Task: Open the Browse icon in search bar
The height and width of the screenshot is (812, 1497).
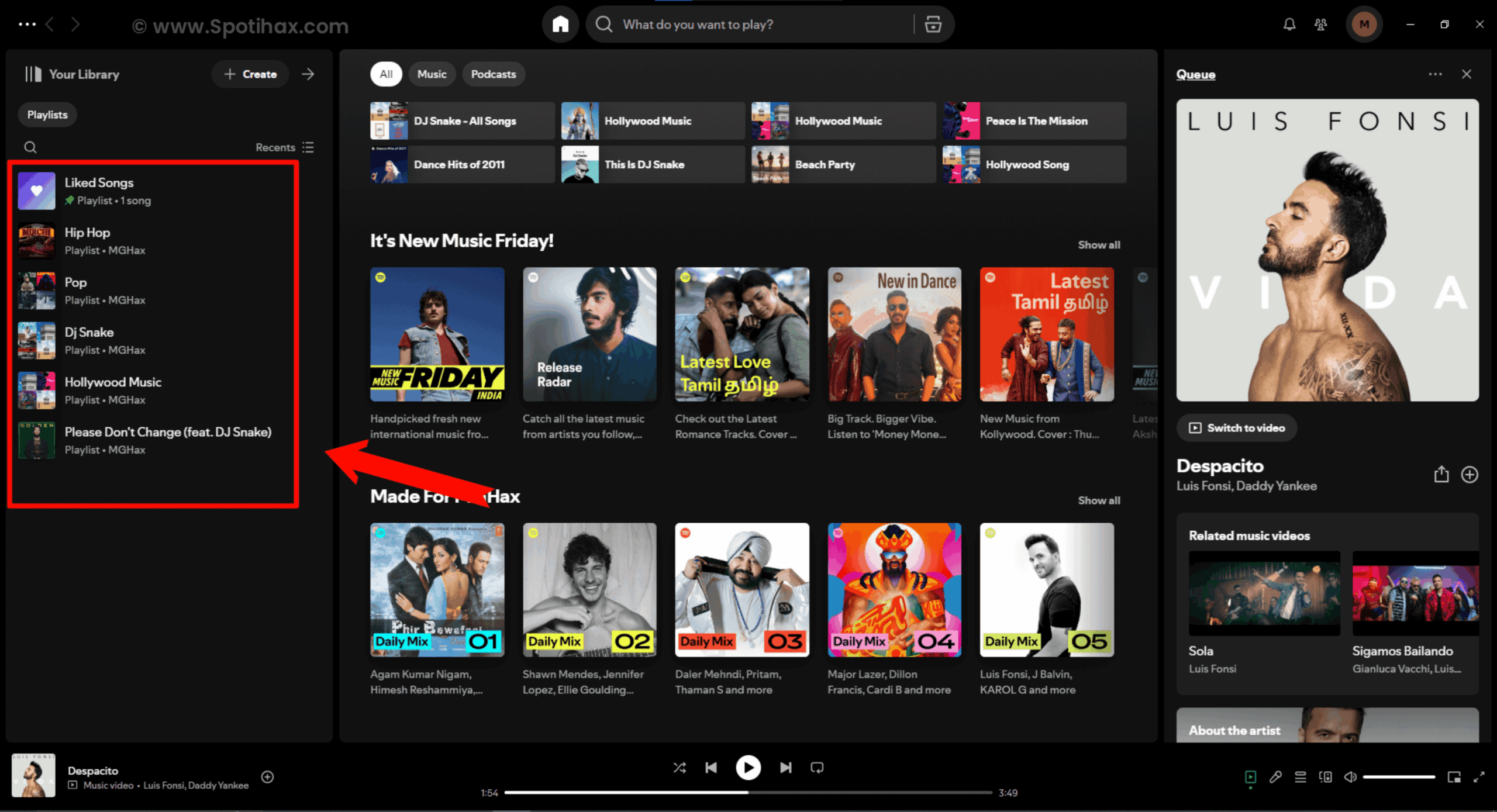Action: (933, 25)
